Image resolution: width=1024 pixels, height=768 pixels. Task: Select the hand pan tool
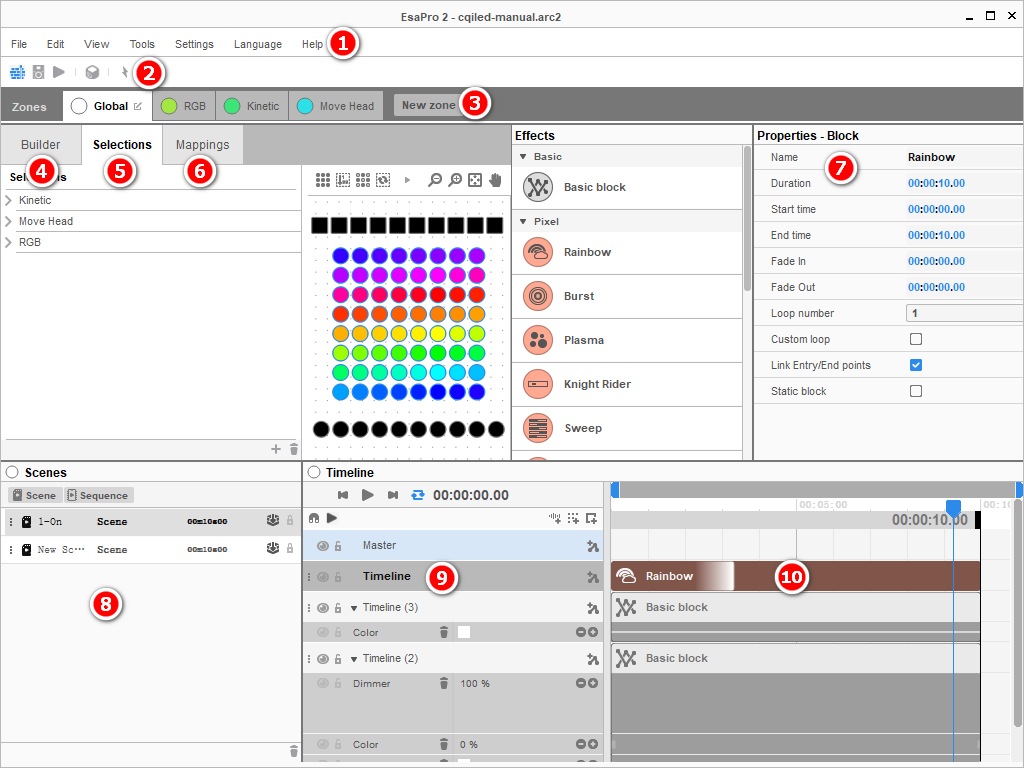(495, 180)
